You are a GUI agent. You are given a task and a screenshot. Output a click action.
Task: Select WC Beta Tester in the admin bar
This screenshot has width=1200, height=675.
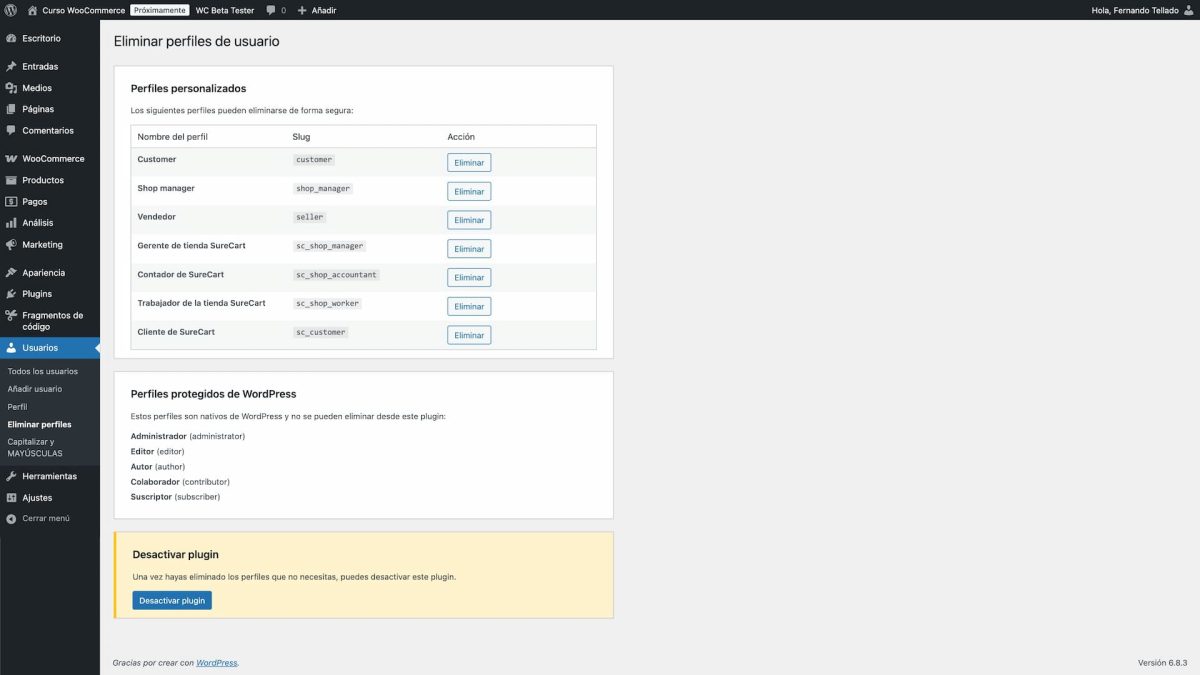[x=224, y=10]
